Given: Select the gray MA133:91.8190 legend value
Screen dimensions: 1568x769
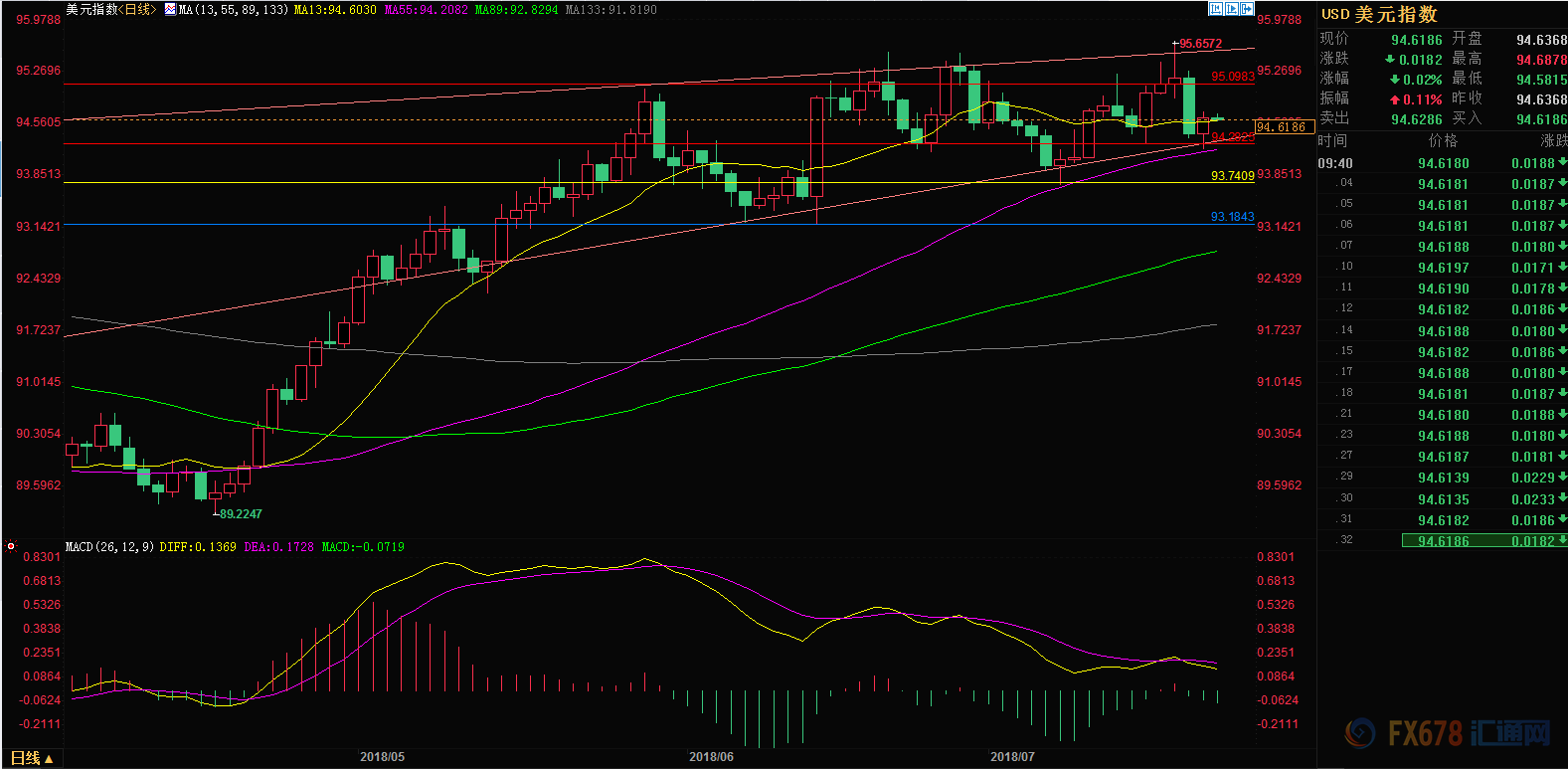Looking at the screenshot, I should [610, 9].
